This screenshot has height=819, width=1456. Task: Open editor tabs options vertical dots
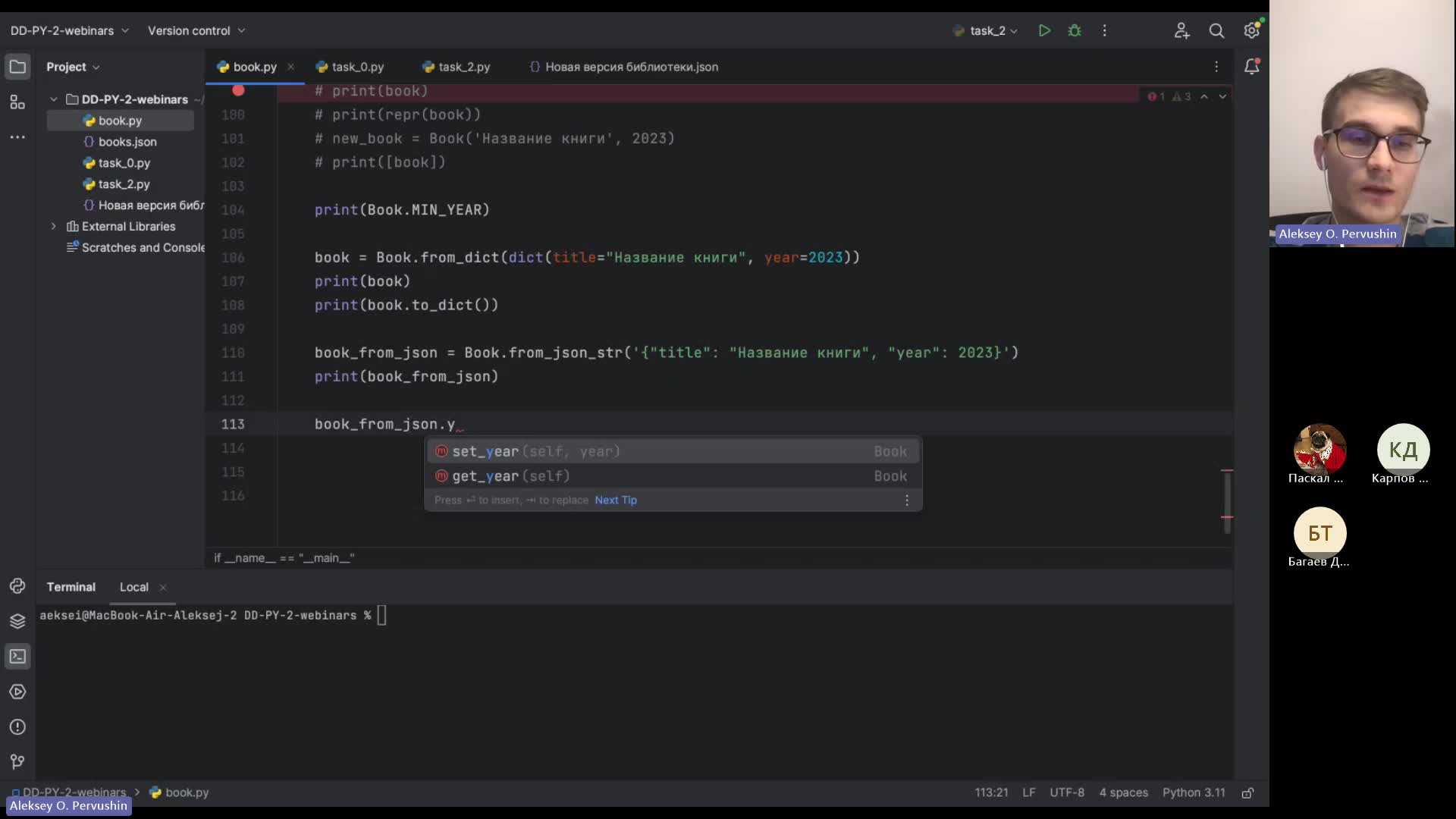pyautogui.click(x=1216, y=67)
